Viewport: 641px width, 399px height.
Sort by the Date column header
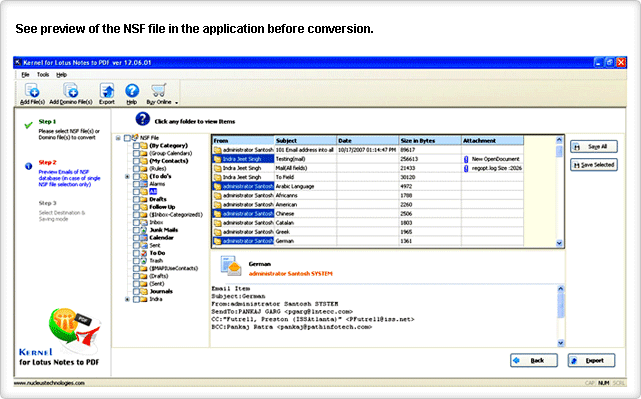coord(368,141)
